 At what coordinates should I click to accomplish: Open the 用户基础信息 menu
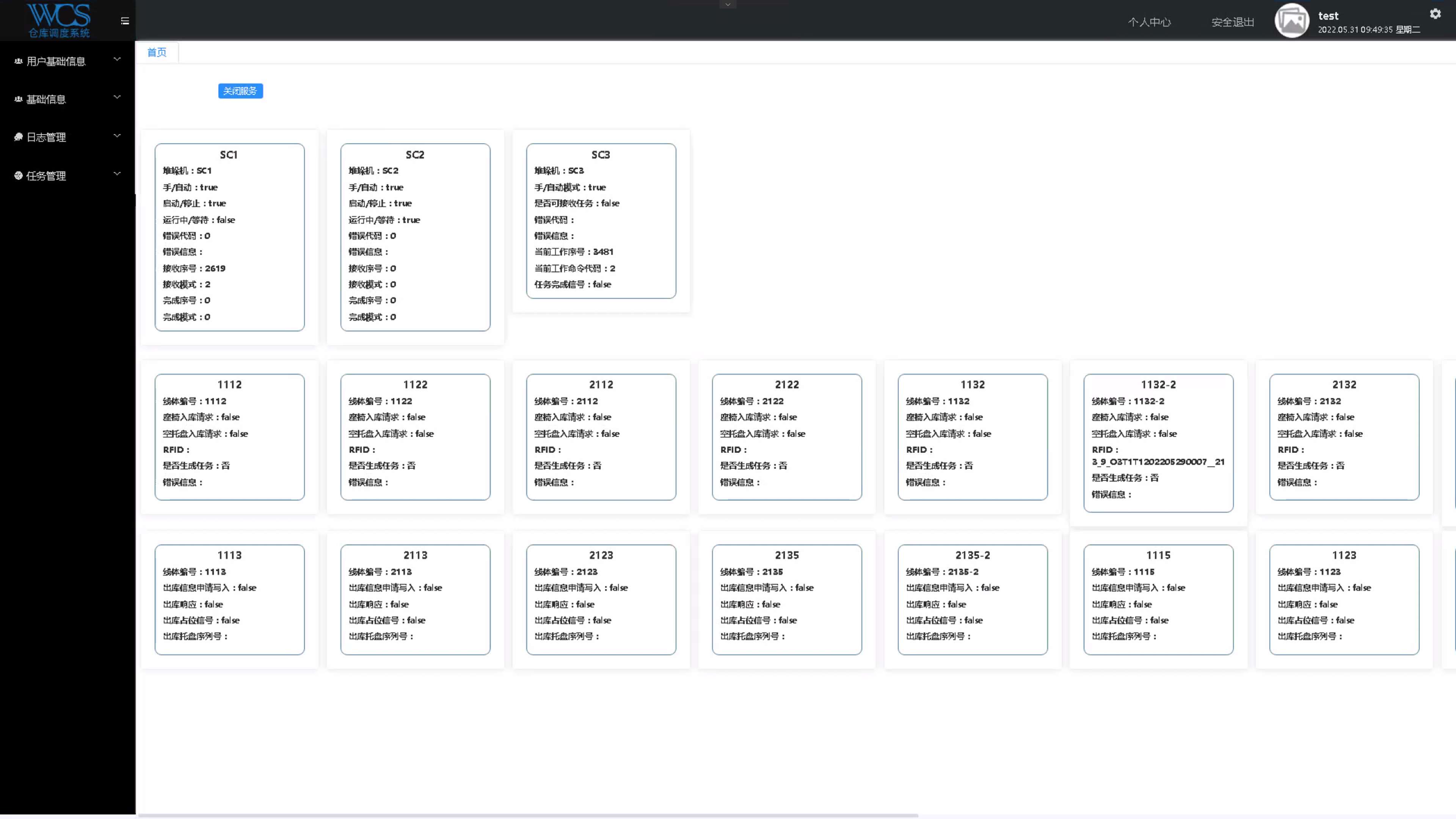click(68, 61)
